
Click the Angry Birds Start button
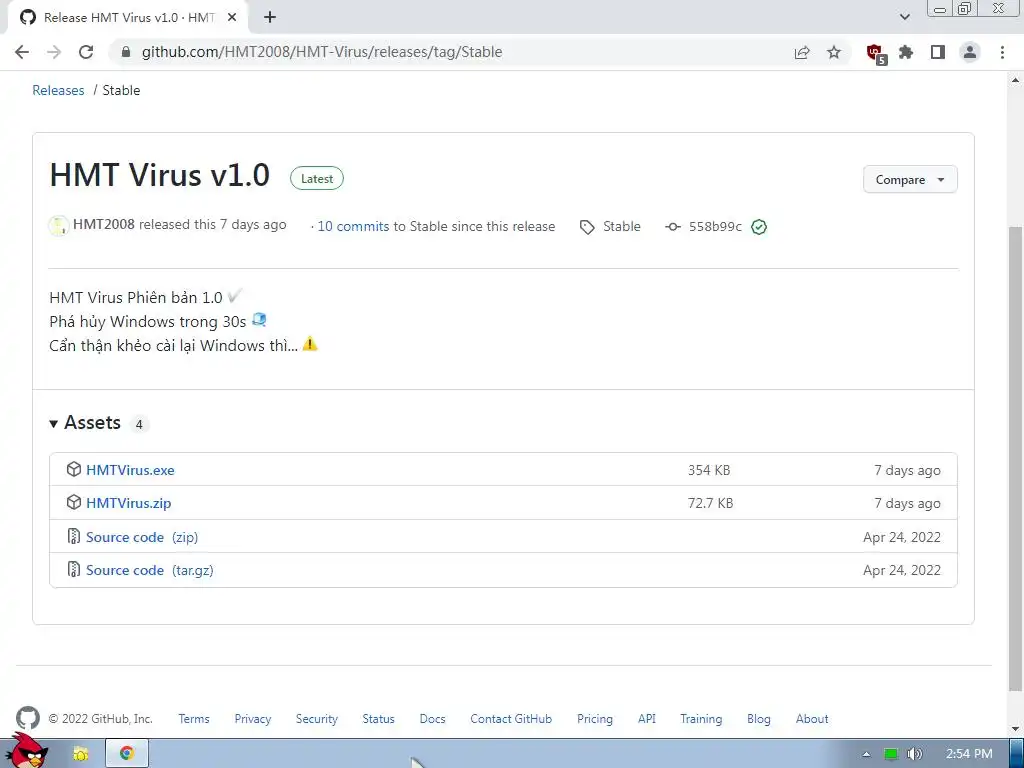tap(27, 751)
